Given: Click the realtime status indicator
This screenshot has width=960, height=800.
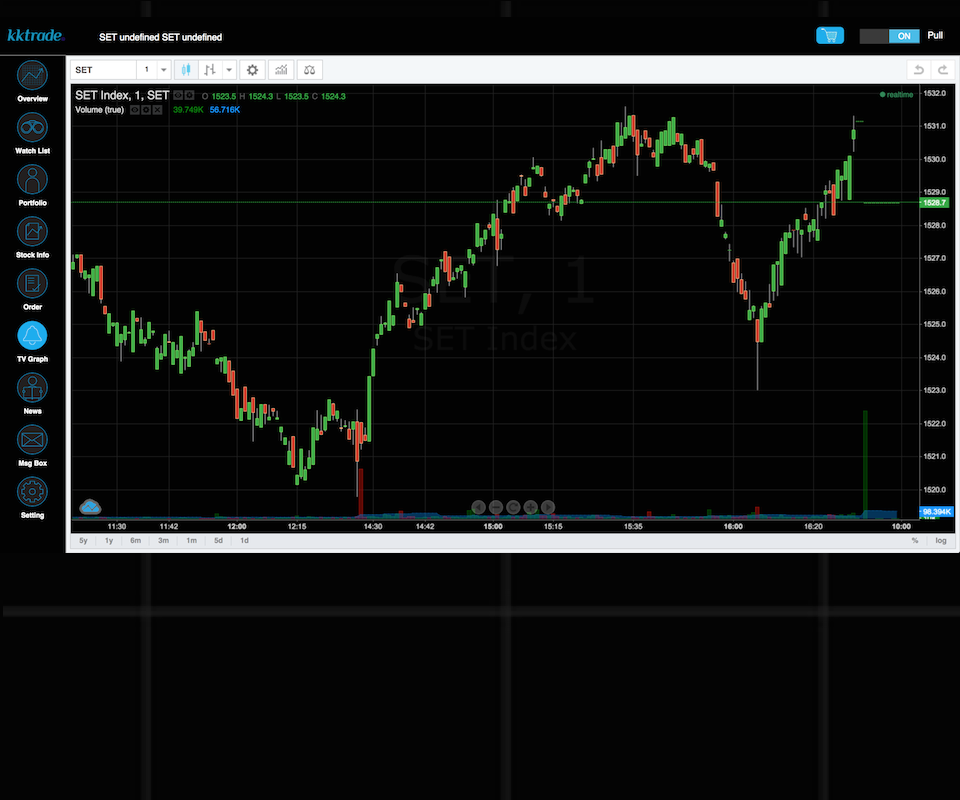Looking at the screenshot, I should [896, 95].
